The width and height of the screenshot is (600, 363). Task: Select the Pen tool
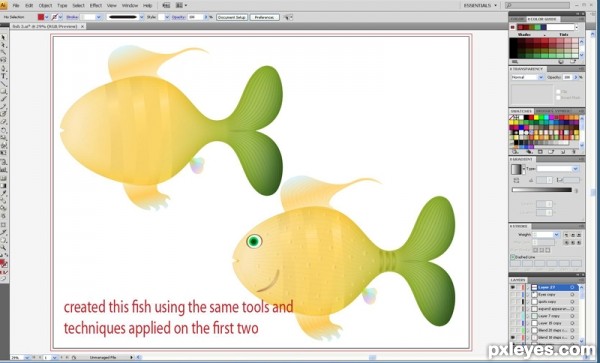pyautogui.click(x=3, y=68)
